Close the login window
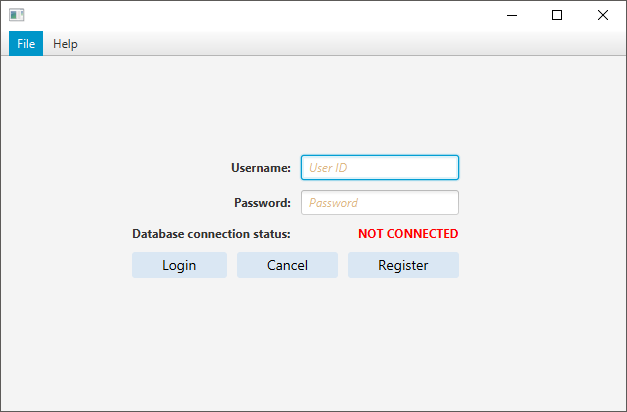Screen dimensions: 627x412 tap(603, 15)
